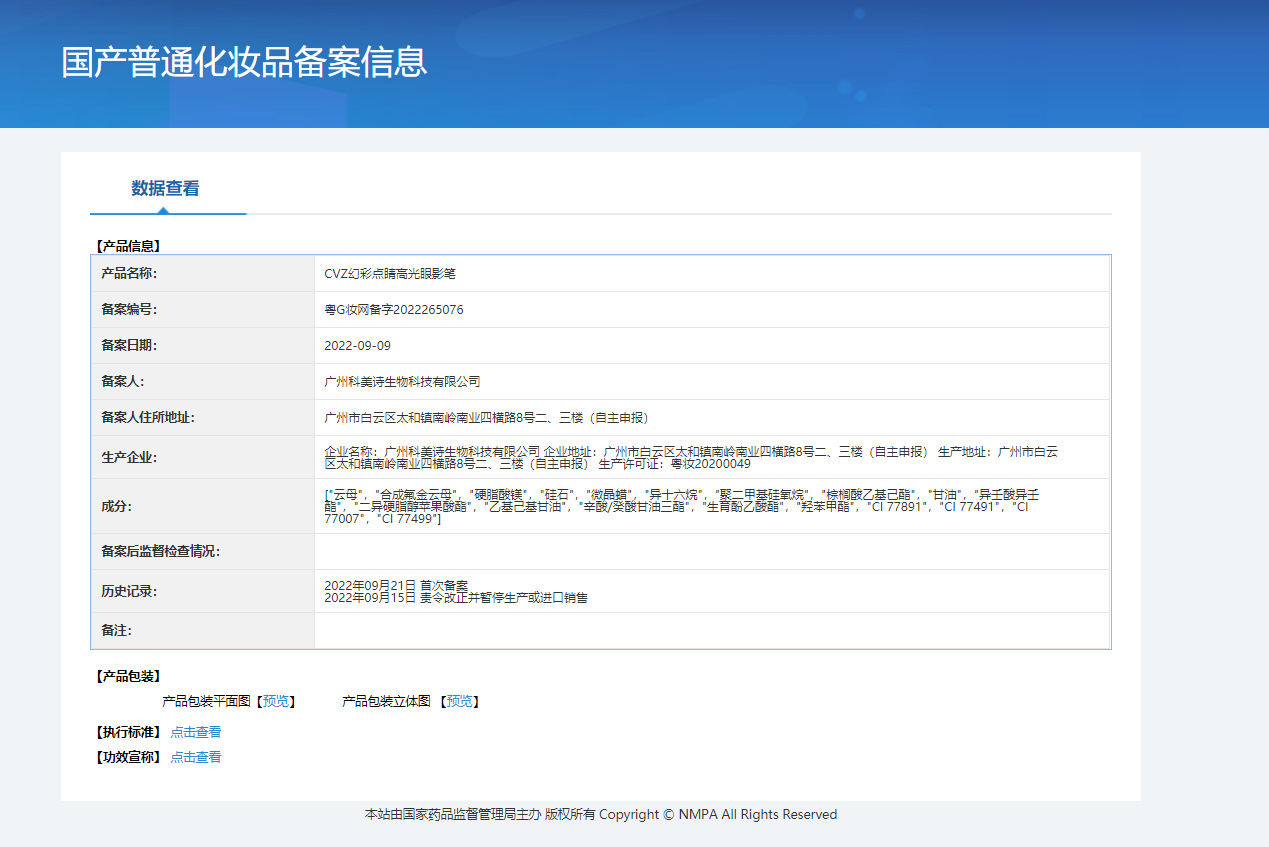The image size is (1269, 847).
Task: Click the 备案日期 row label
Action: coord(129,346)
